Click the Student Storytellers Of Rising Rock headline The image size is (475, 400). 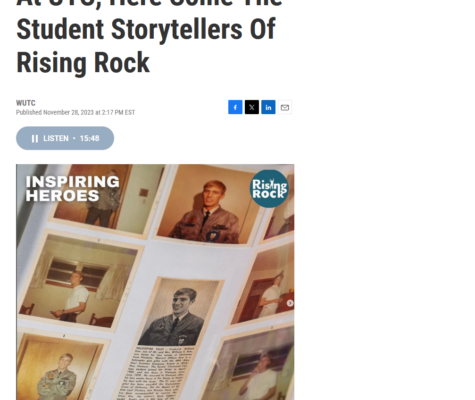[146, 46]
